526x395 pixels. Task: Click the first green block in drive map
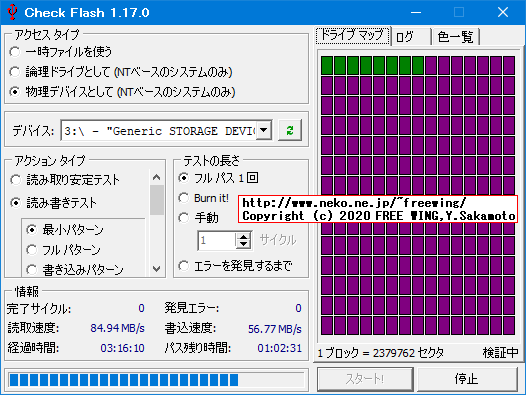tap(327, 65)
